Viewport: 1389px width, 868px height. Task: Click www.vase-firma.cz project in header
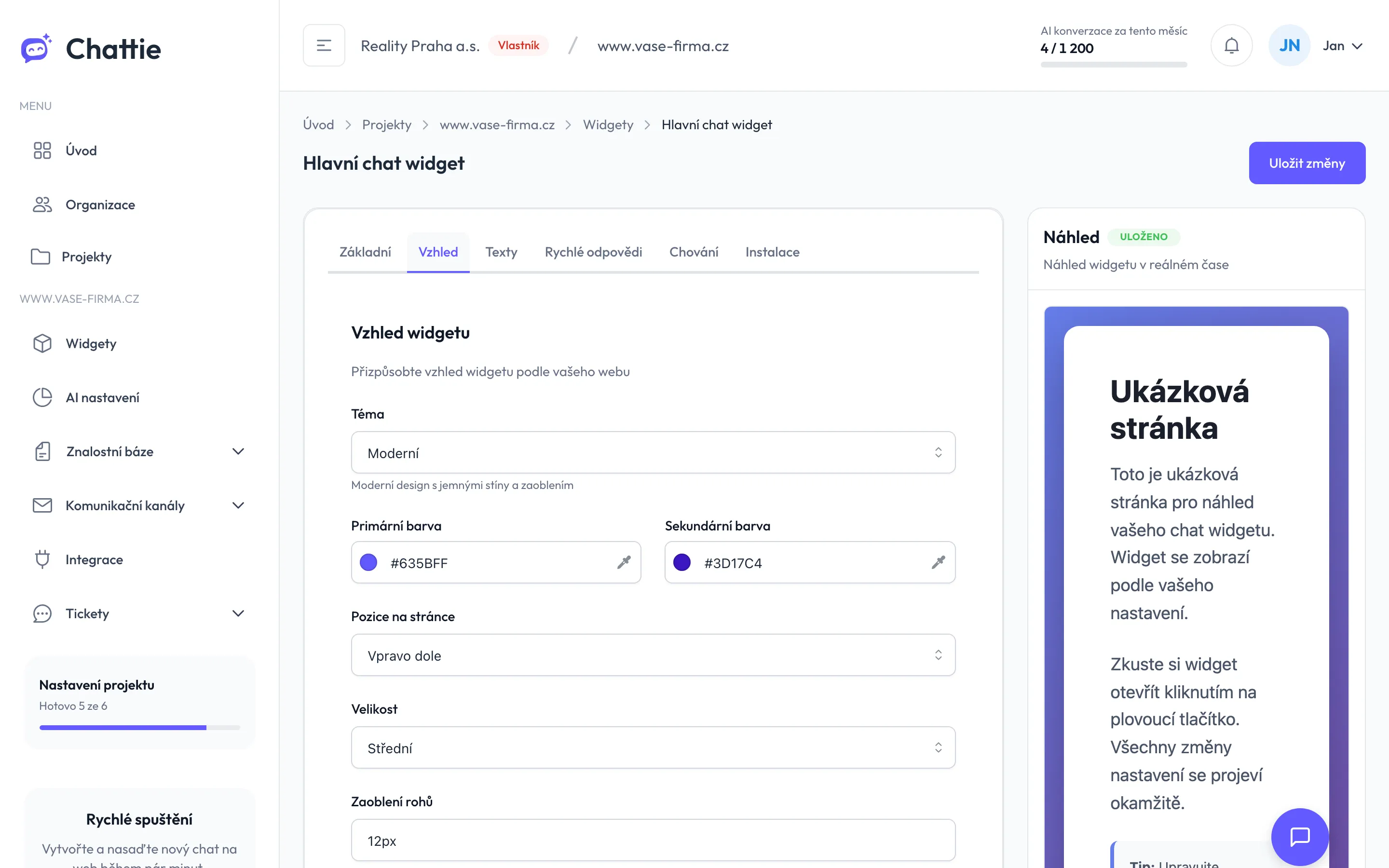tap(663, 46)
